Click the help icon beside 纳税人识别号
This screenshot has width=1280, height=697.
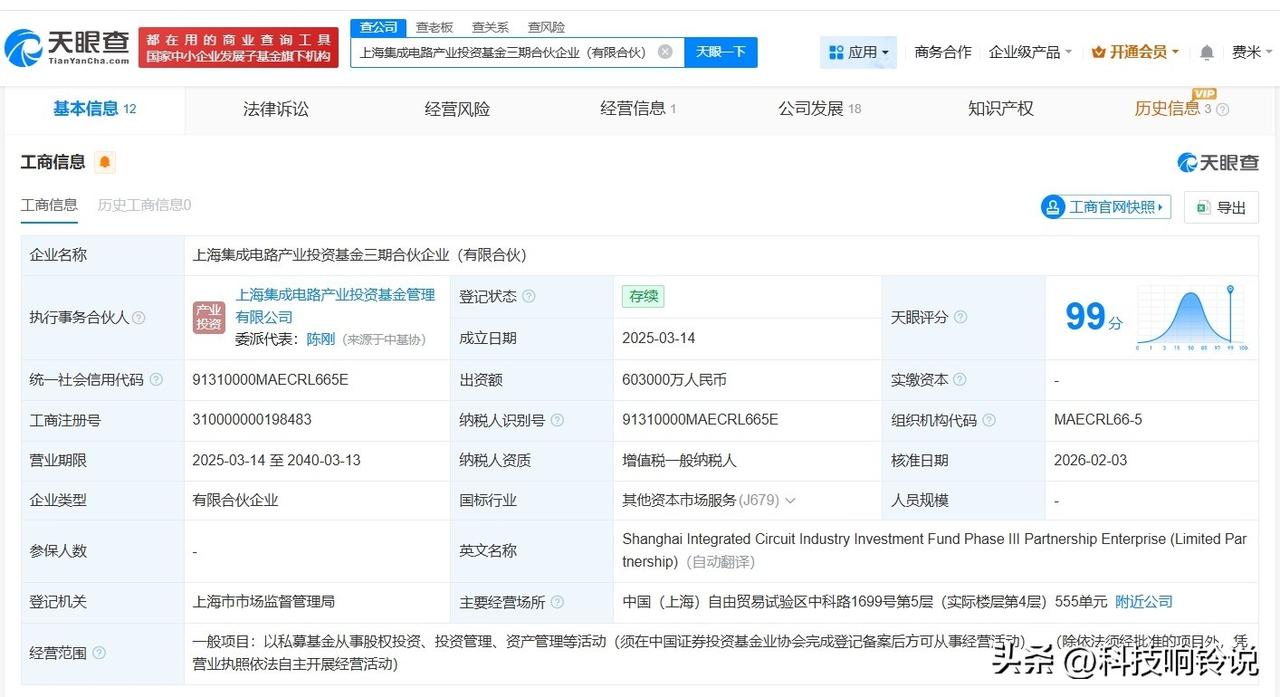[x=557, y=420]
